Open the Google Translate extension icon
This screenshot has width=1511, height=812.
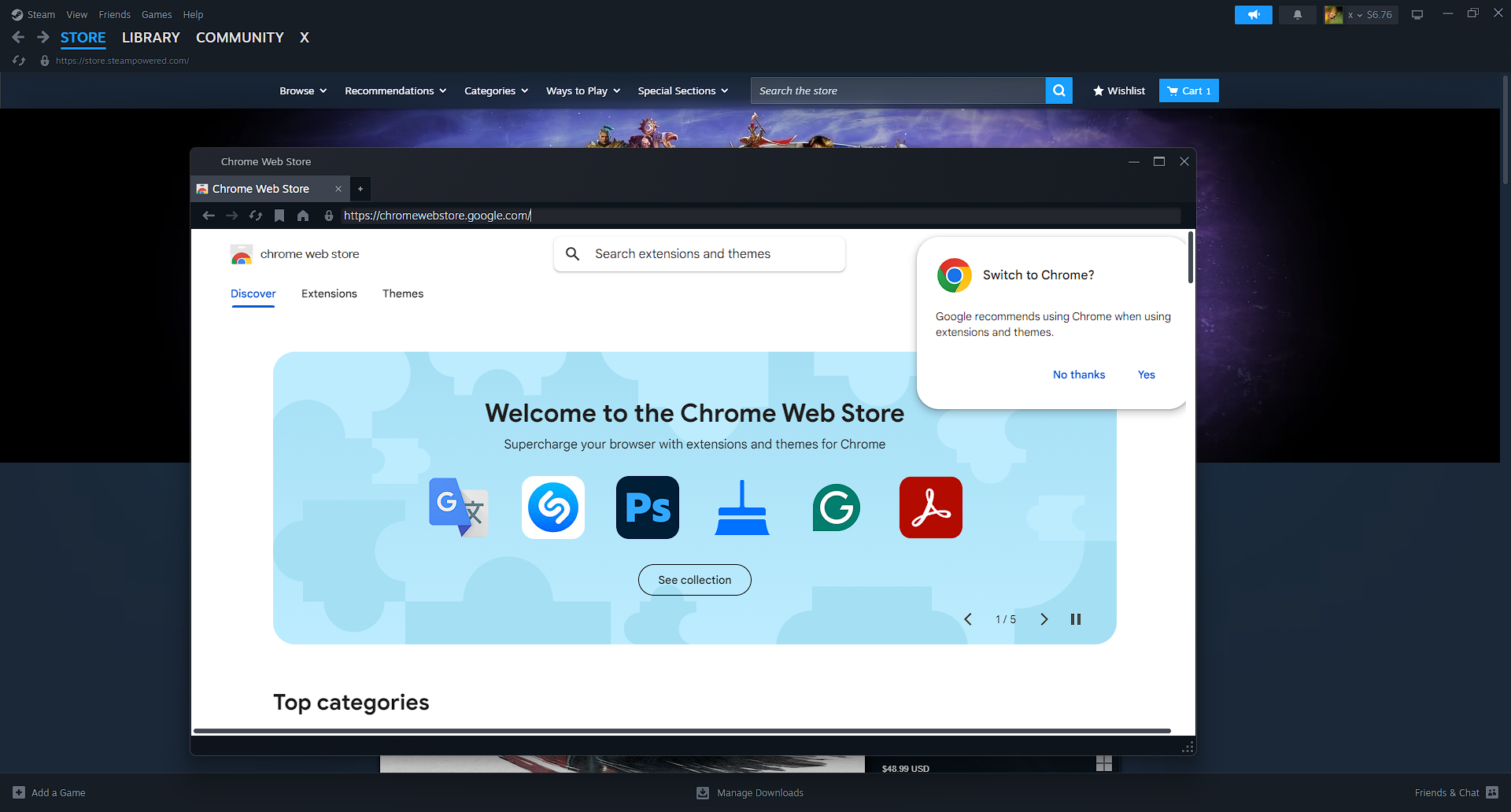[459, 507]
